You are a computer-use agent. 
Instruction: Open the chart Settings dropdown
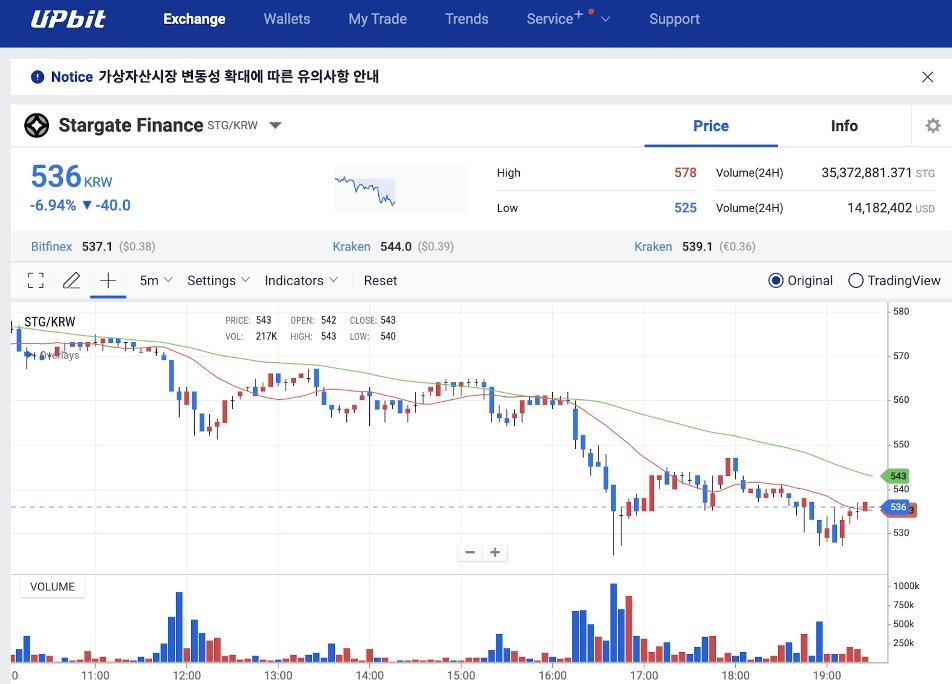[218, 280]
